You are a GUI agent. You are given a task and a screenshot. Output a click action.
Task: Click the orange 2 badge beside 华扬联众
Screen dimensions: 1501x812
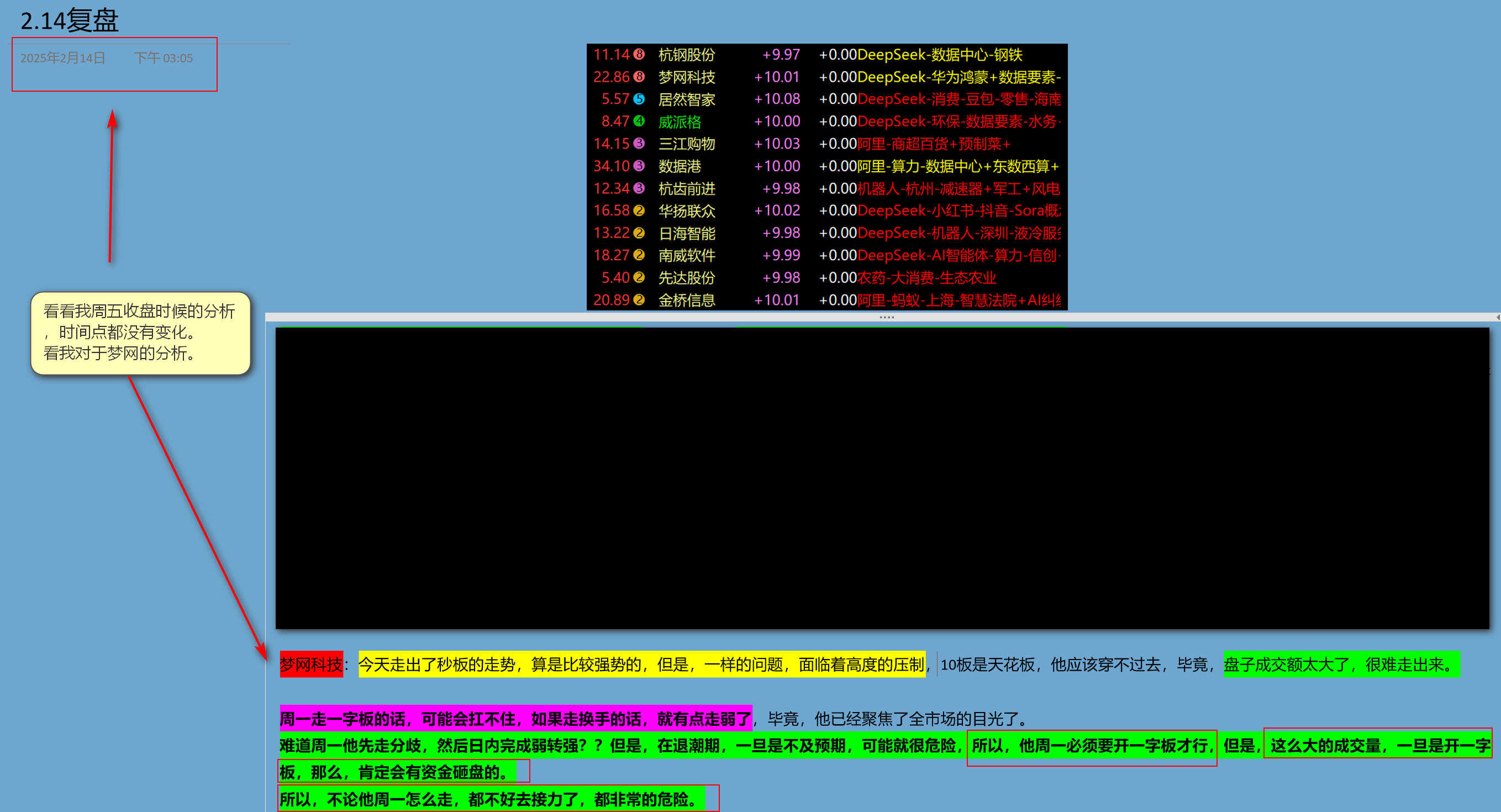pos(639,210)
